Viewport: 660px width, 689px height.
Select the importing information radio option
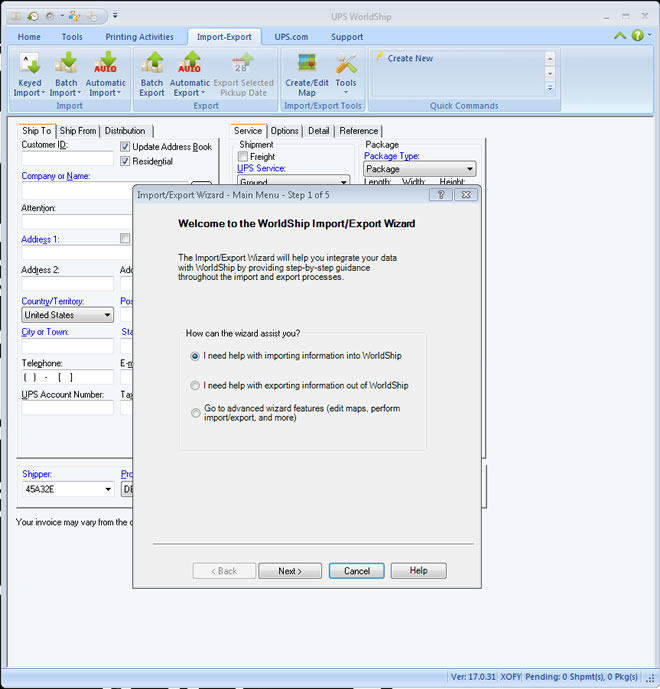tap(195, 355)
